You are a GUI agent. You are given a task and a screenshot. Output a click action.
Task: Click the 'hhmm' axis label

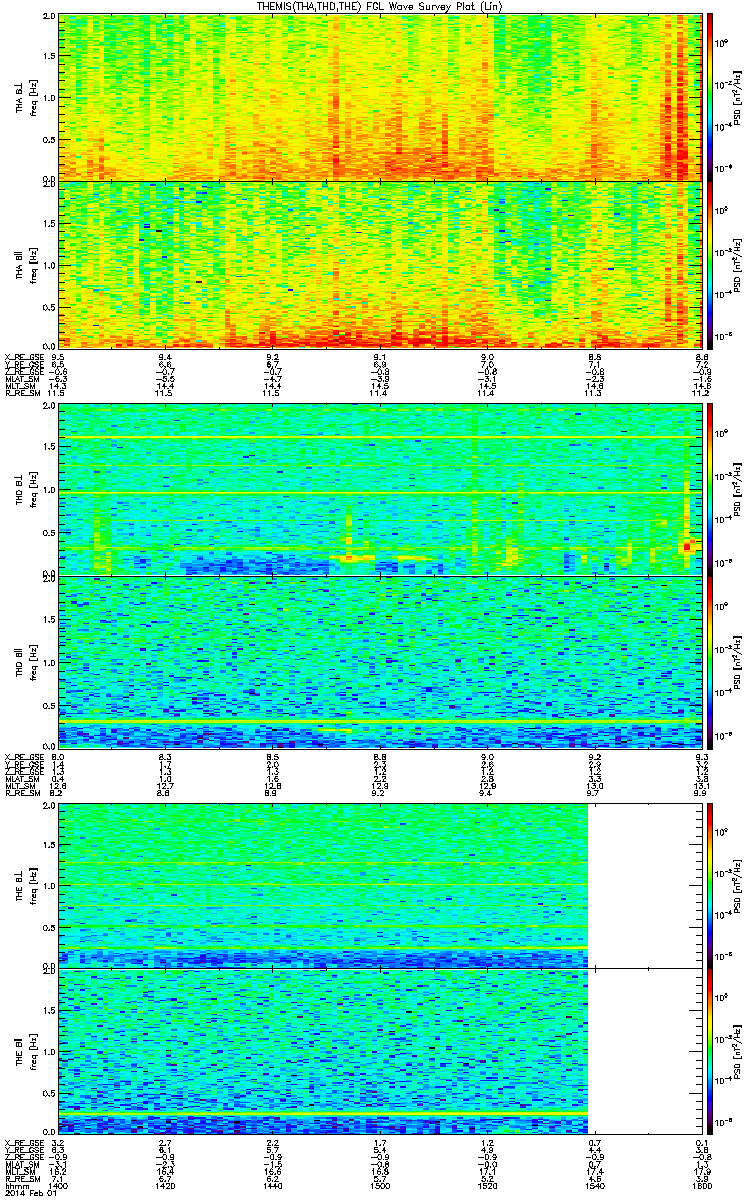(16, 1186)
